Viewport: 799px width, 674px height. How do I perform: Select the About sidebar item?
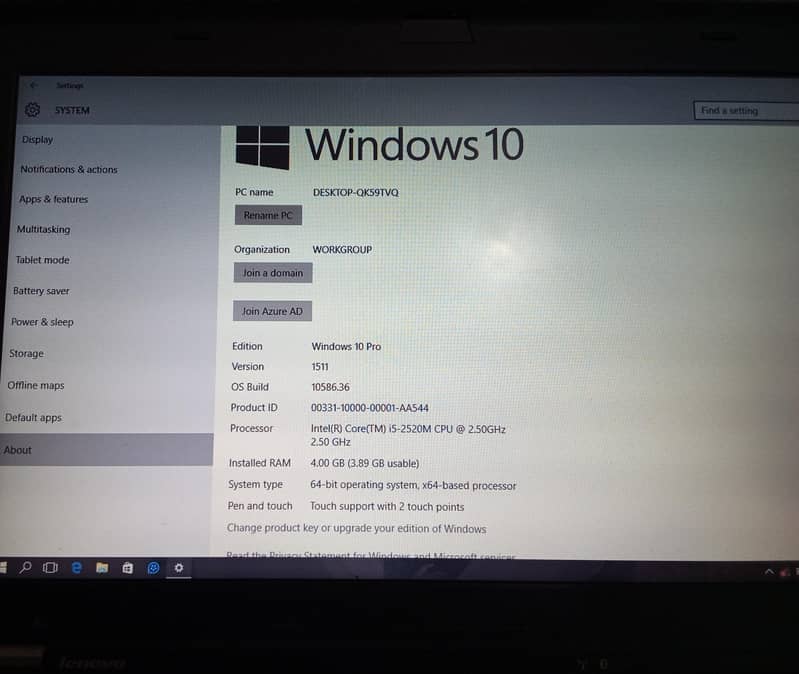click(106, 450)
